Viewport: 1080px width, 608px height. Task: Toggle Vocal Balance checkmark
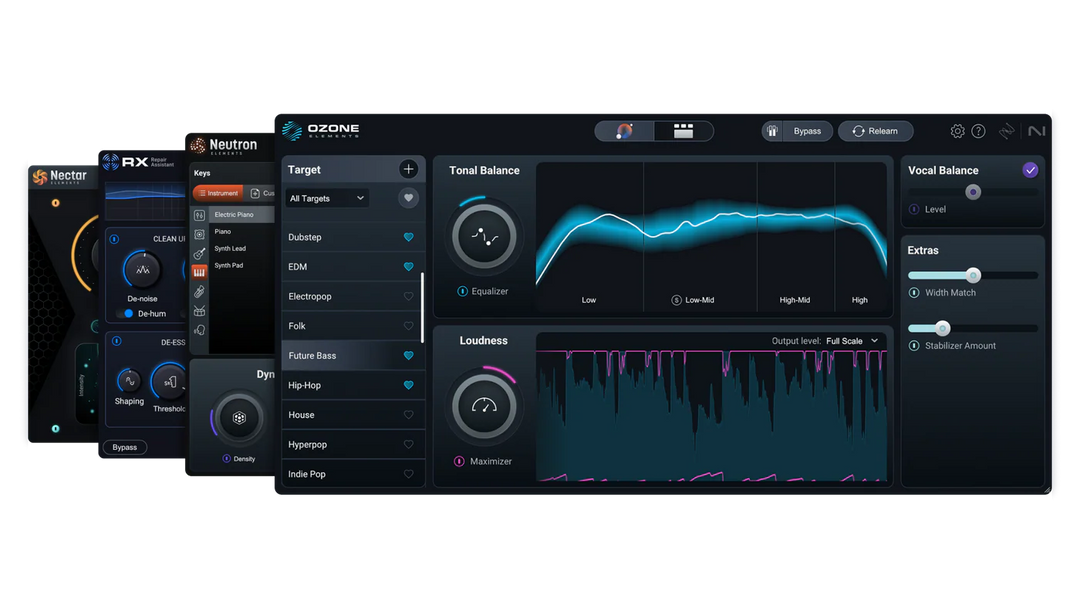point(1030,170)
